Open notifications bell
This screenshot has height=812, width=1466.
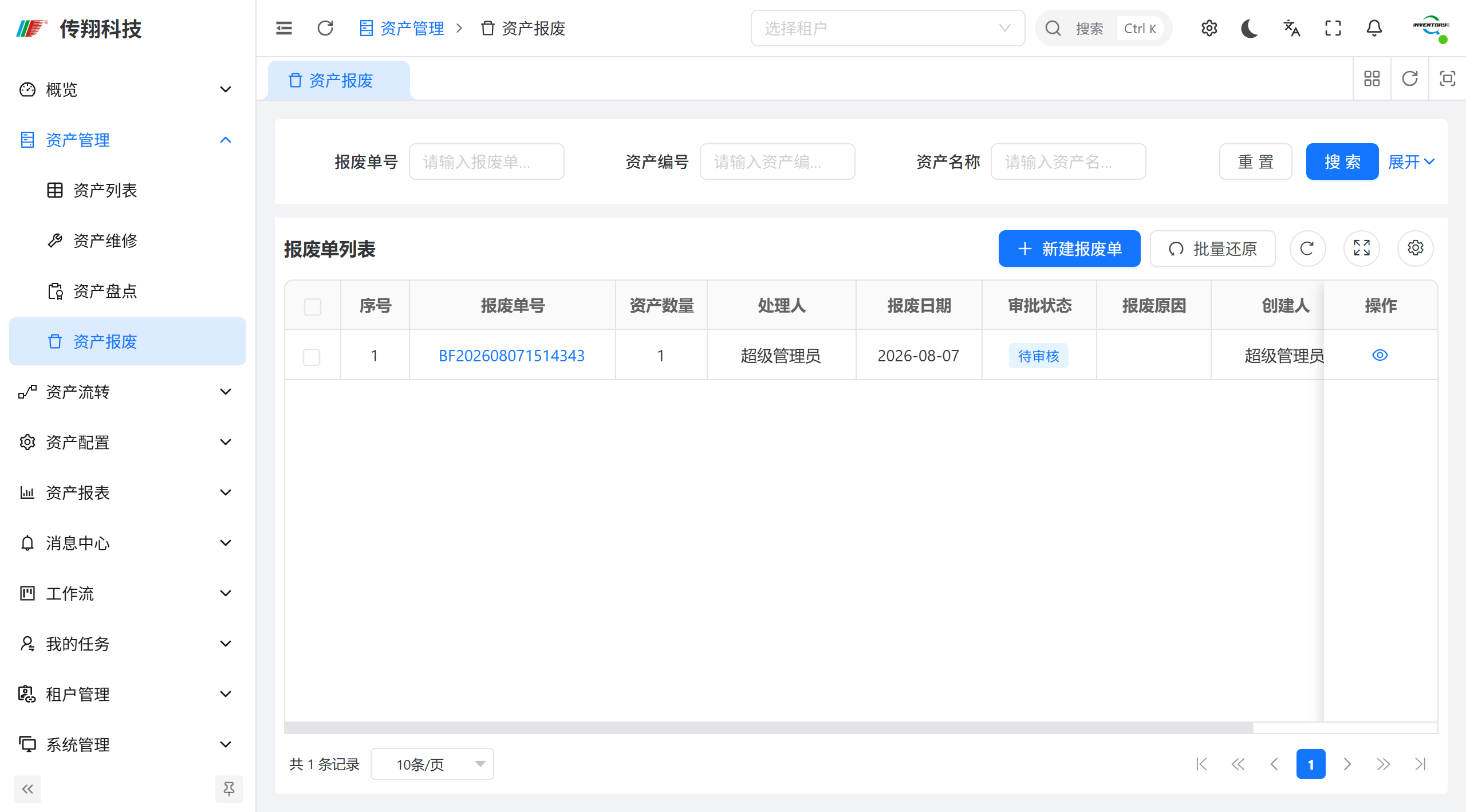pos(1374,28)
